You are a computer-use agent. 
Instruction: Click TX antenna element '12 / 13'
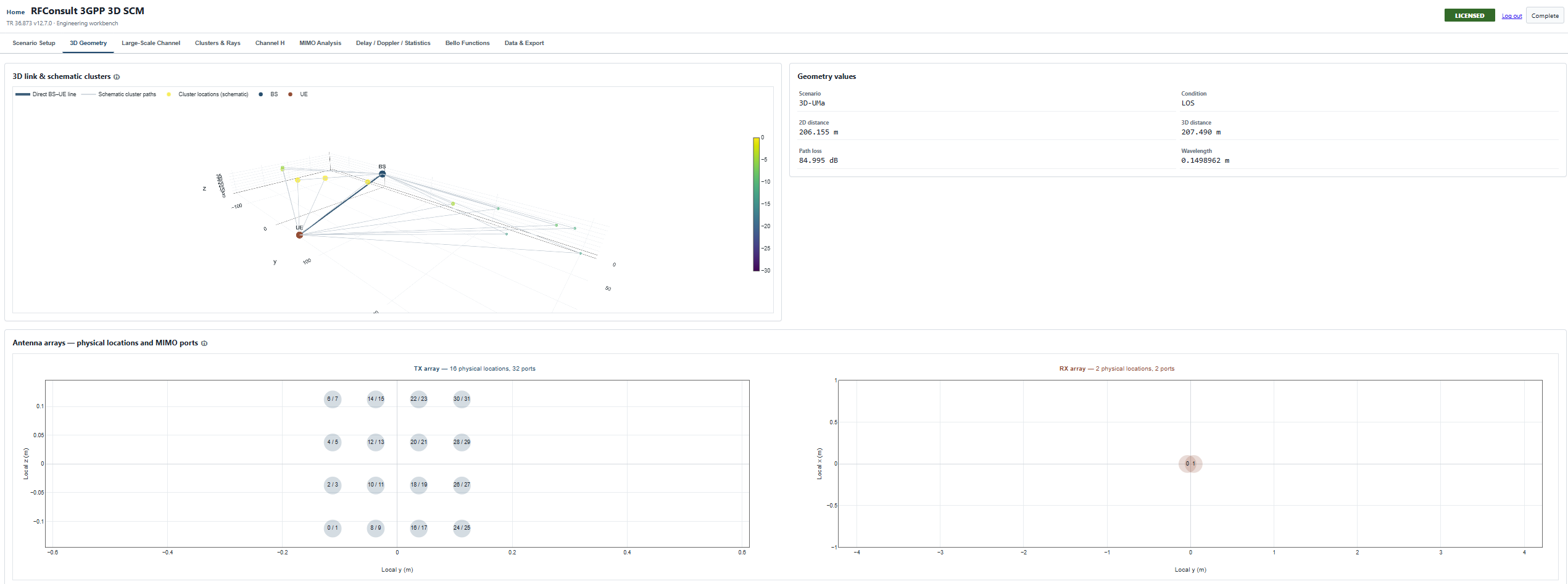376,442
